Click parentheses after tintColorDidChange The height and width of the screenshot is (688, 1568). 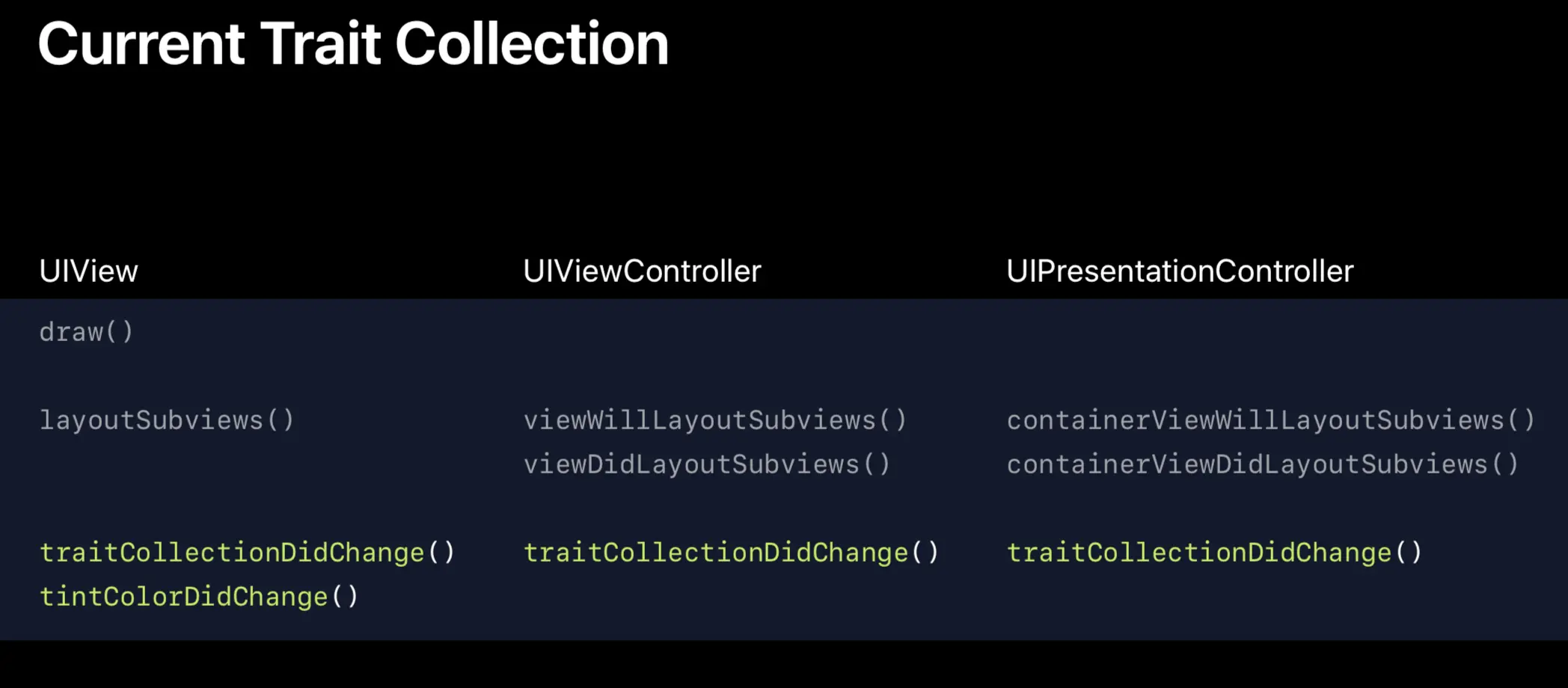[x=345, y=597]
